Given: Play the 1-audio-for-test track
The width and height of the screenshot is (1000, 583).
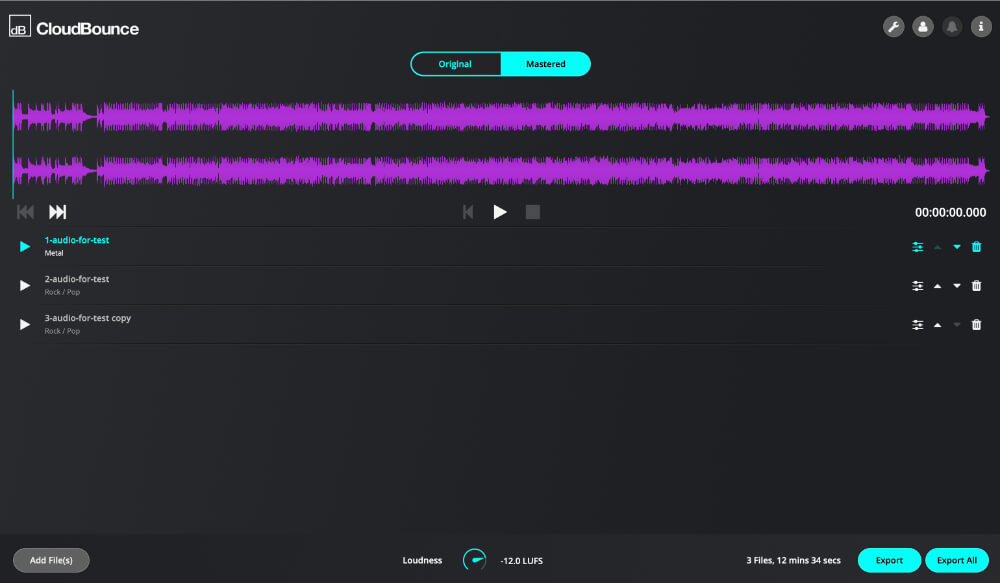Looking at the screenshot, I should coord(25,246).
